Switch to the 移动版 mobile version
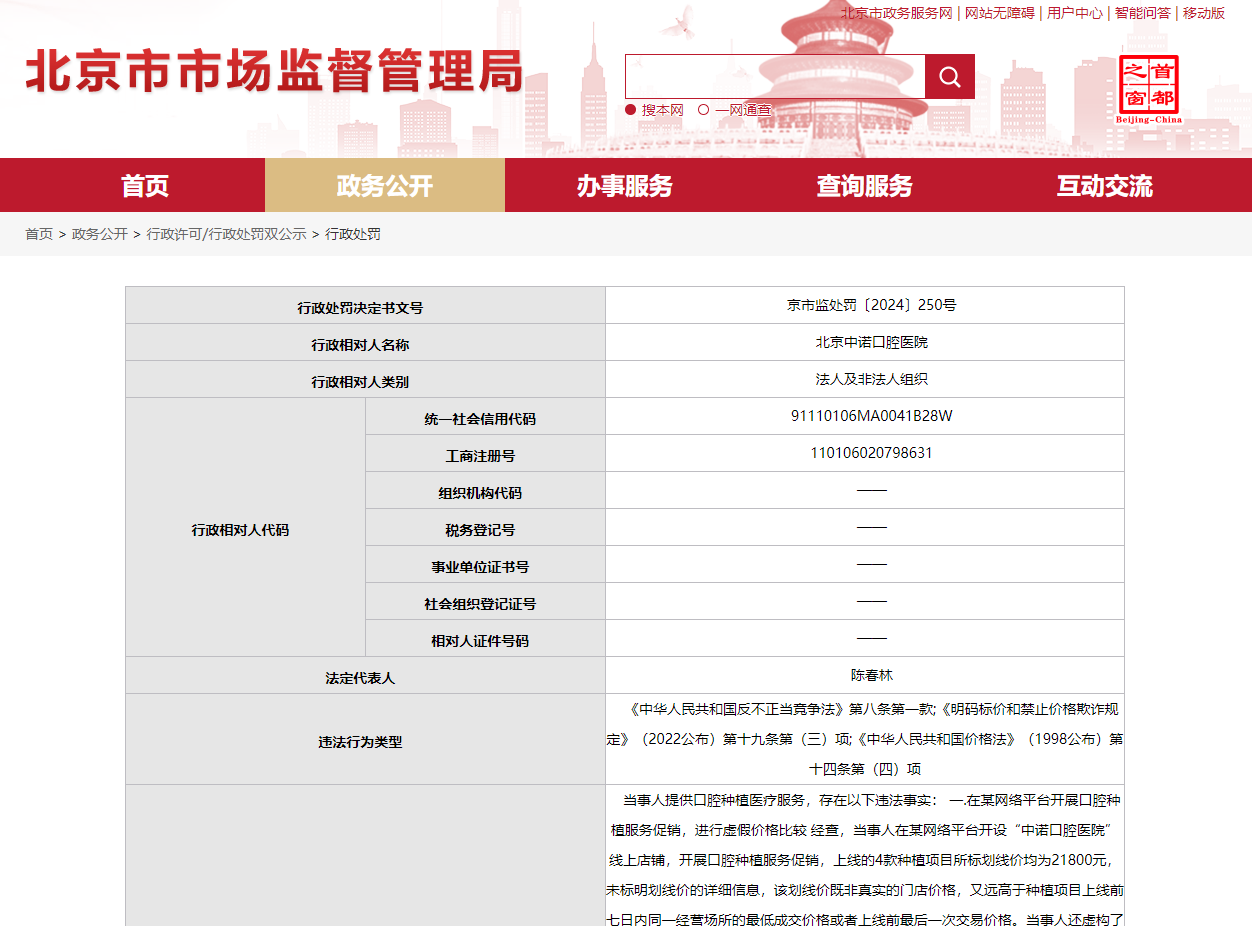The image size is (1252, 926). click(1204, 13)
